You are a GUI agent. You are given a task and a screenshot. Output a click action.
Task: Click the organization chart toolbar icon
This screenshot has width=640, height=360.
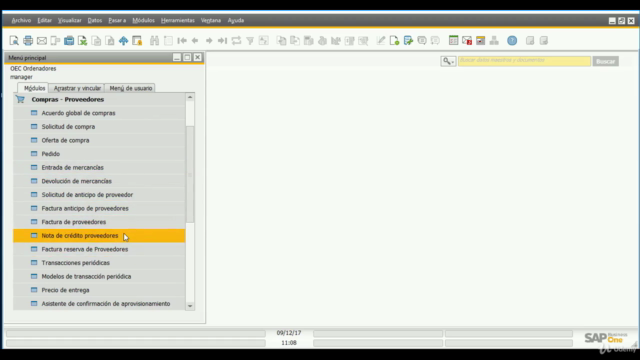[x=494, y=40]
